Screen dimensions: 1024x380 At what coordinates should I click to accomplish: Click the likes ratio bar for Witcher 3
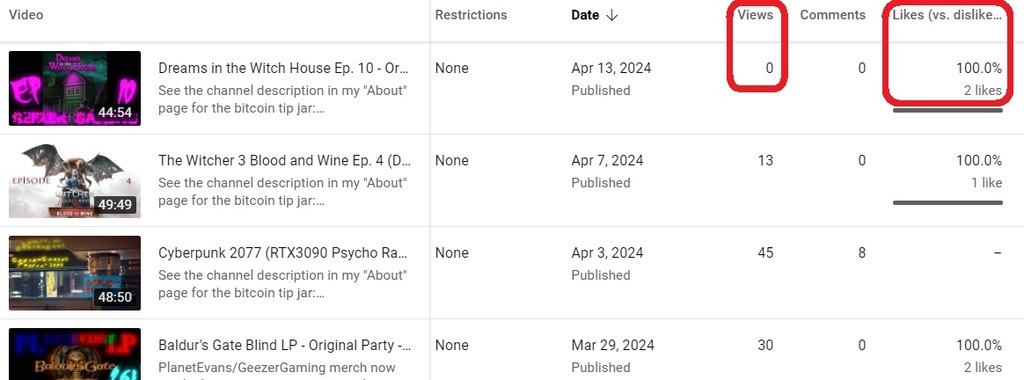[948, 202]
